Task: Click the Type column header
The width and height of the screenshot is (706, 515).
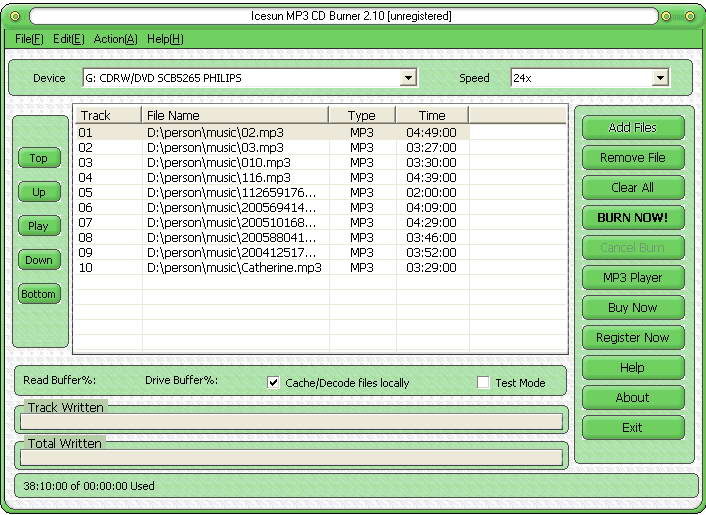Action: (362, 115)
